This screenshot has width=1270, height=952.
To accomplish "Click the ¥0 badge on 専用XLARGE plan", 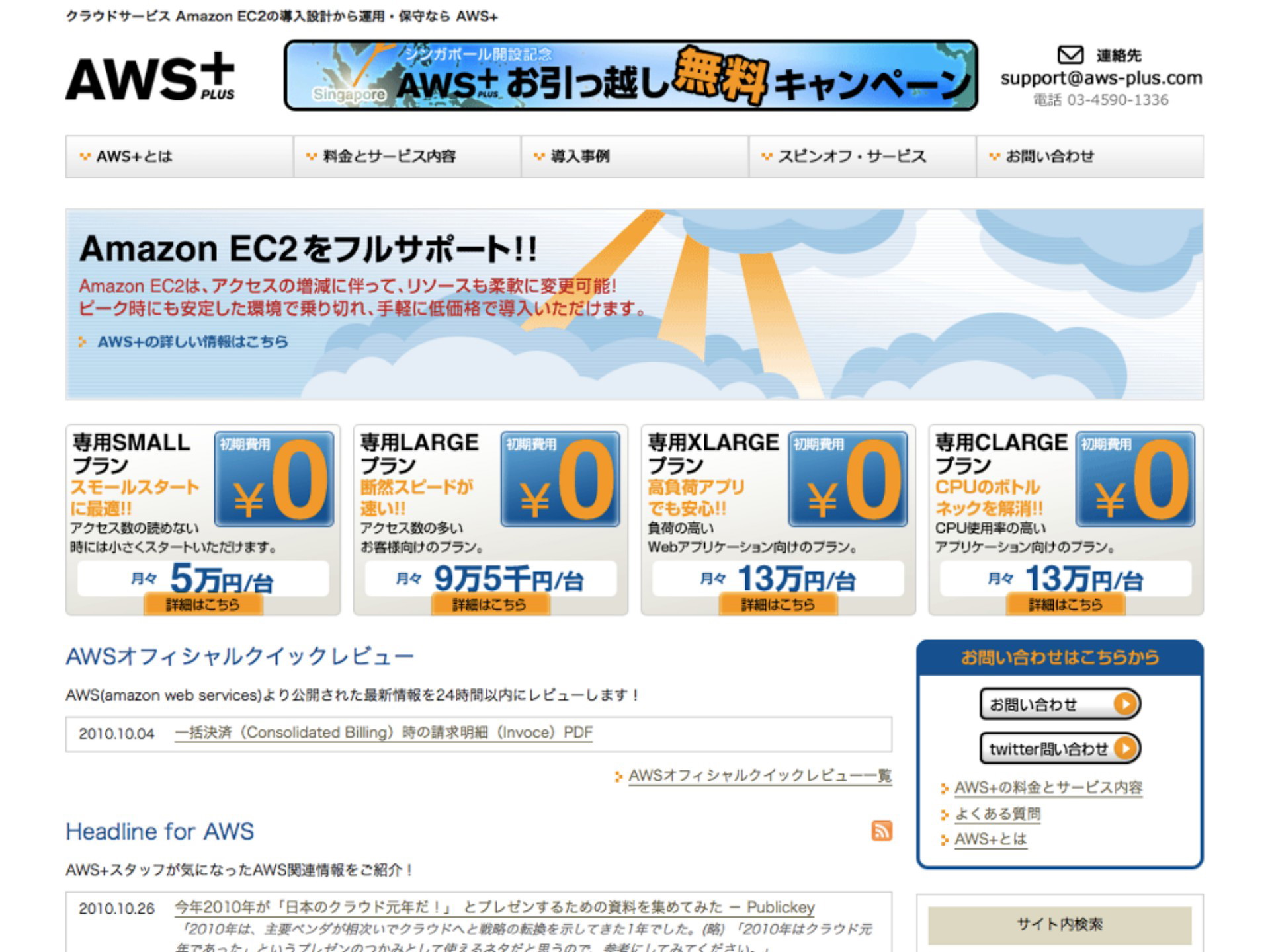I will (847, 479).
